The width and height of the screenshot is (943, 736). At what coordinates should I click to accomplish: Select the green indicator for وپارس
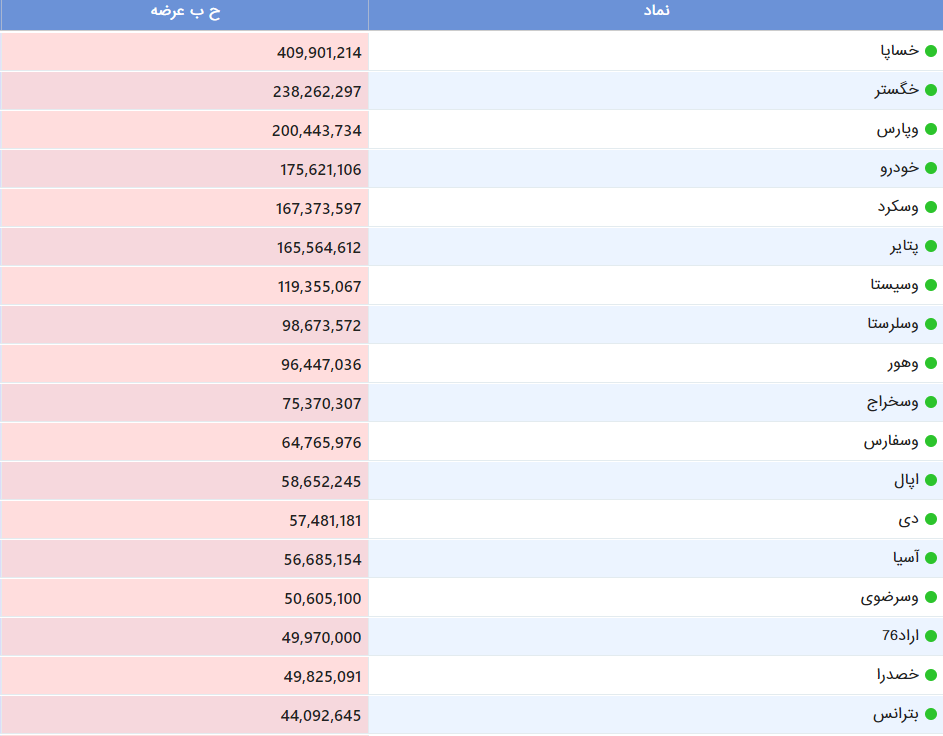click(930, 129)
